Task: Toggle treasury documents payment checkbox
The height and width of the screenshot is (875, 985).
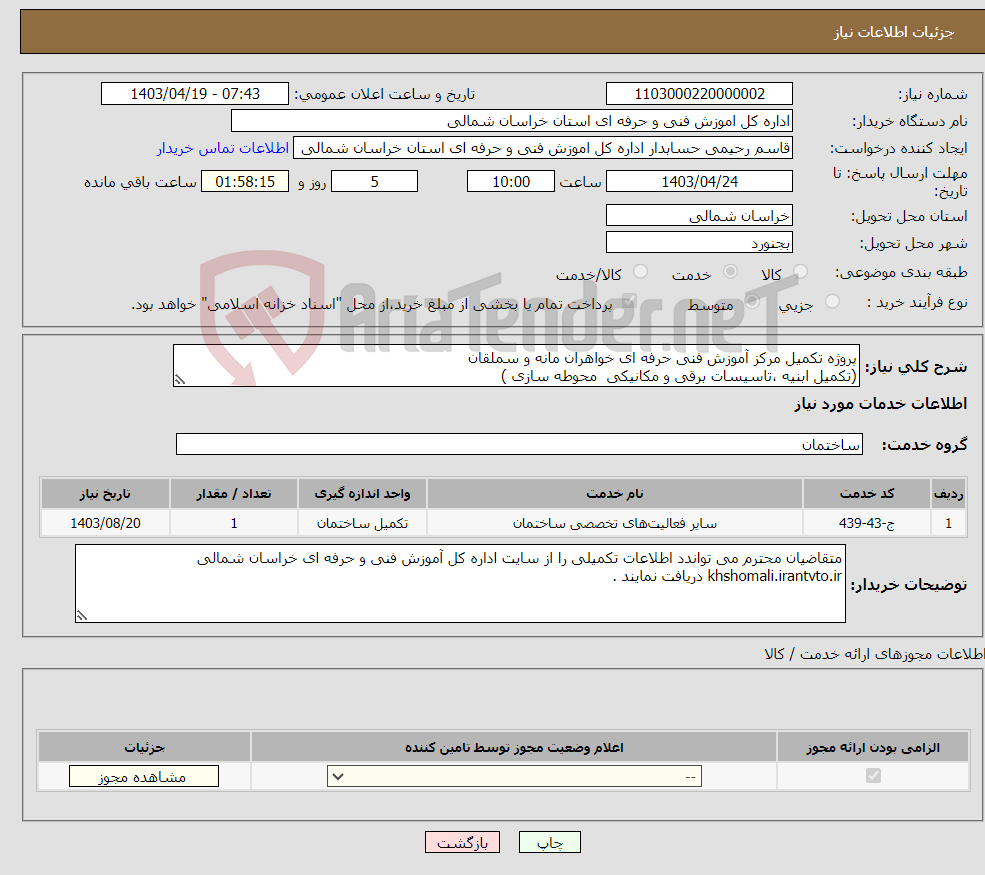Action: pos(629,302)
